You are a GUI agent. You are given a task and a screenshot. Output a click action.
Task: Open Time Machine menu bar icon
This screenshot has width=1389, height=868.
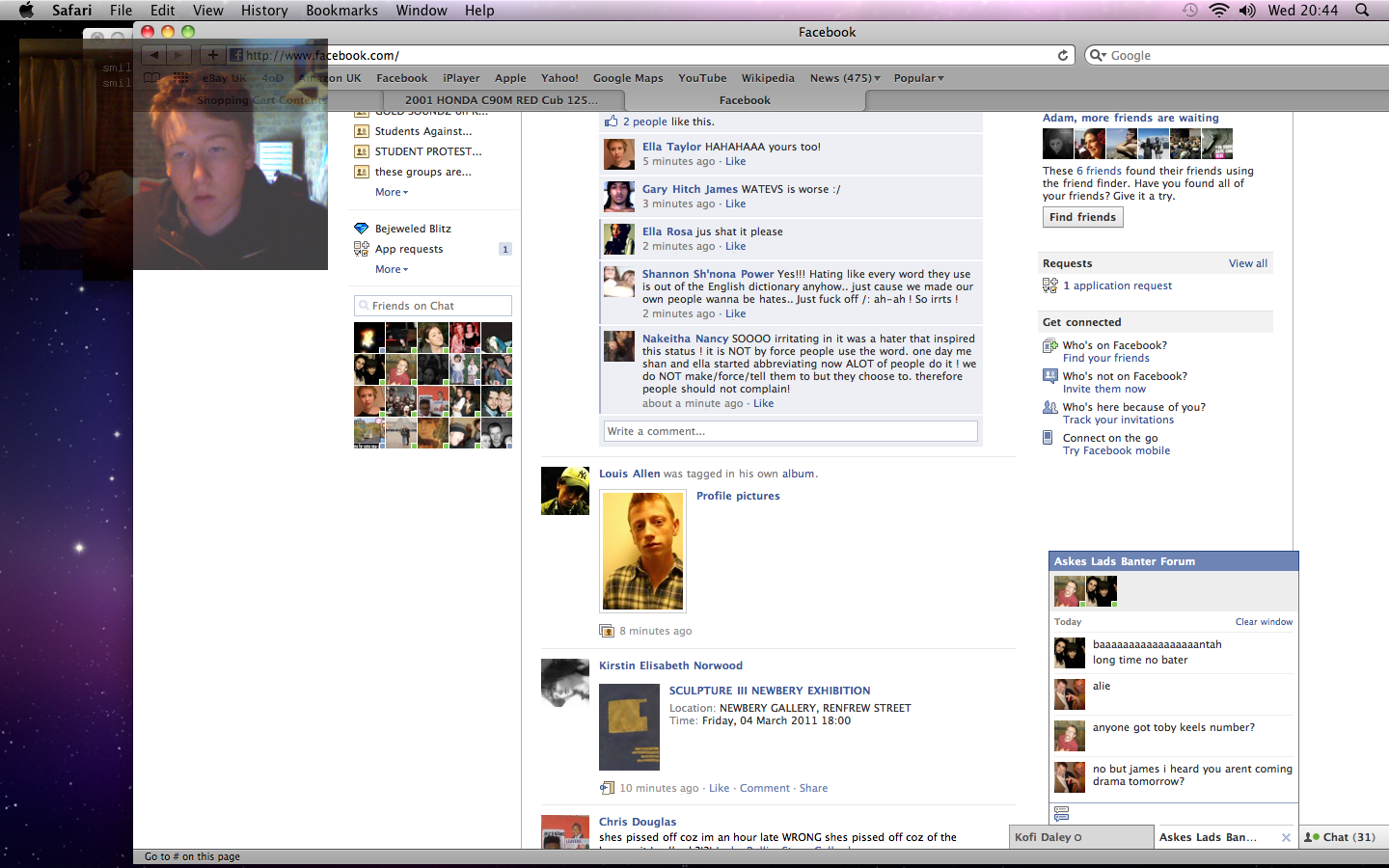[1190, 10]
